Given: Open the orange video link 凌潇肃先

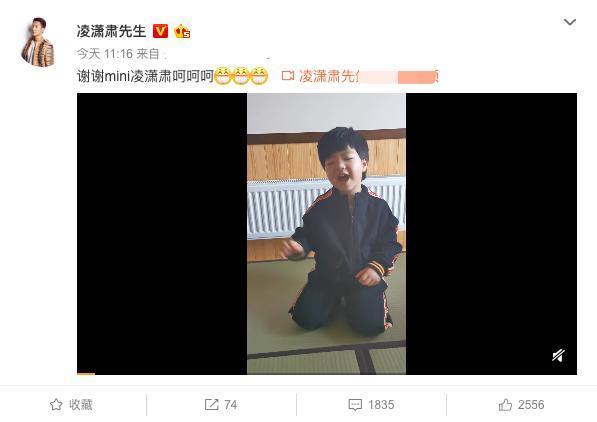Looking at the screenshot, I should click(x=329, y=76).
